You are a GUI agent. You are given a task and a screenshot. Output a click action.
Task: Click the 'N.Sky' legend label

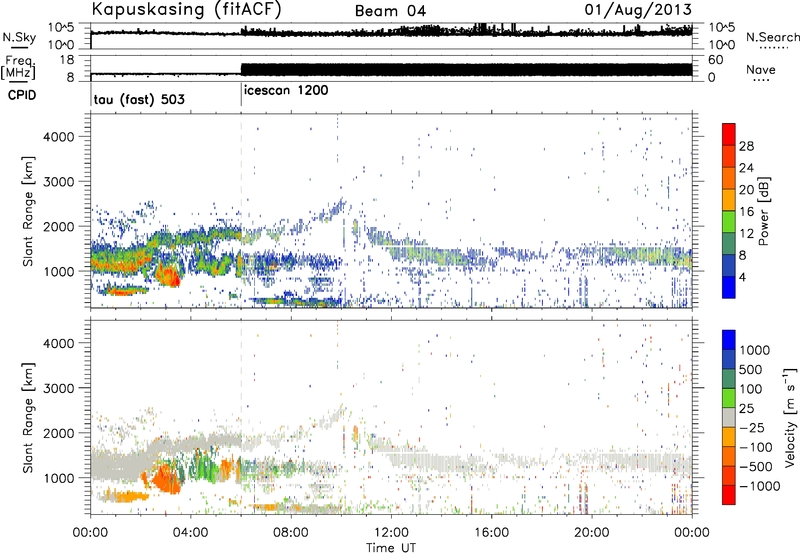pos(19,38)
